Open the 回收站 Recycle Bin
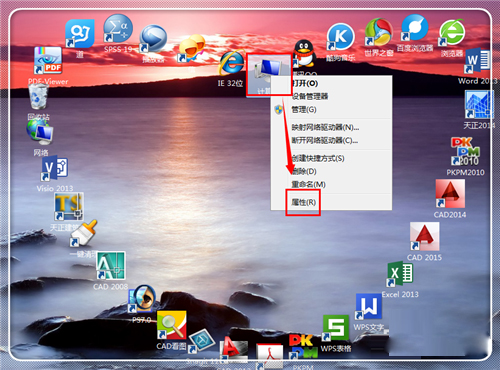500x370 pixels. (38, 97)
